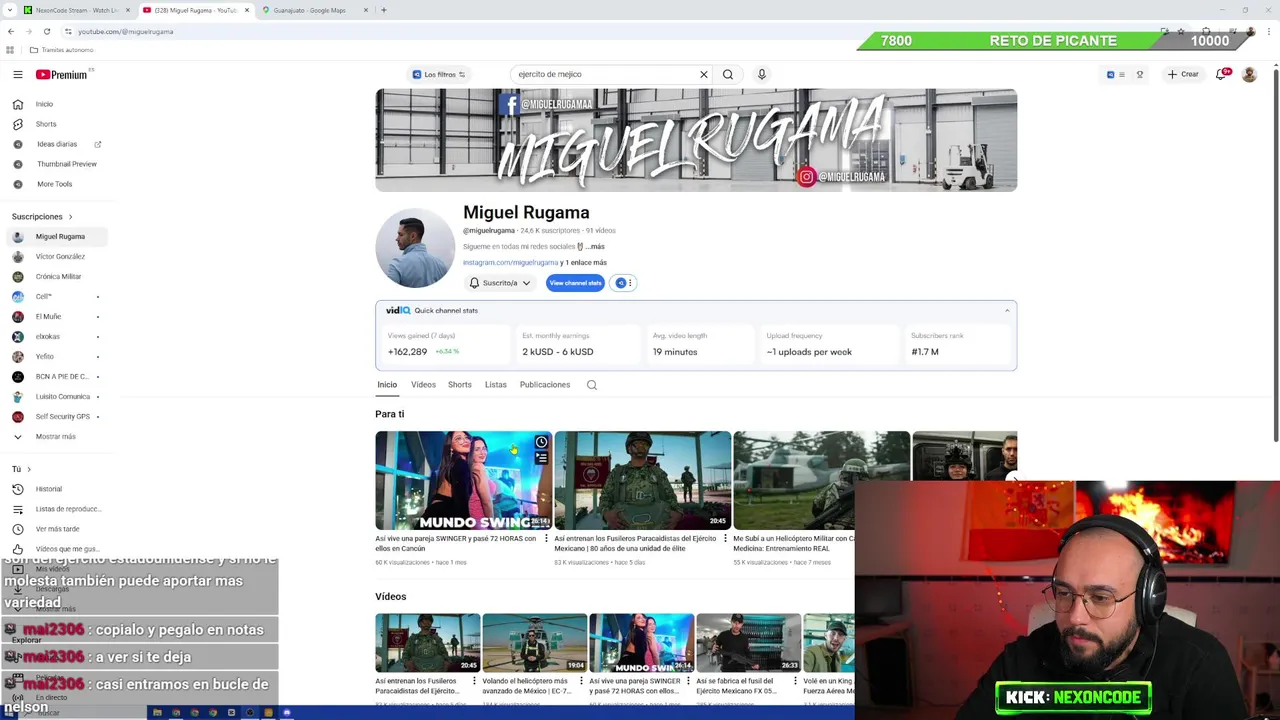This screenshot has height=720, width=1280.
Task: Open 'Volando el helicóptero más avanzado' video
Action: pyautogui.click(x=534, y=643)
